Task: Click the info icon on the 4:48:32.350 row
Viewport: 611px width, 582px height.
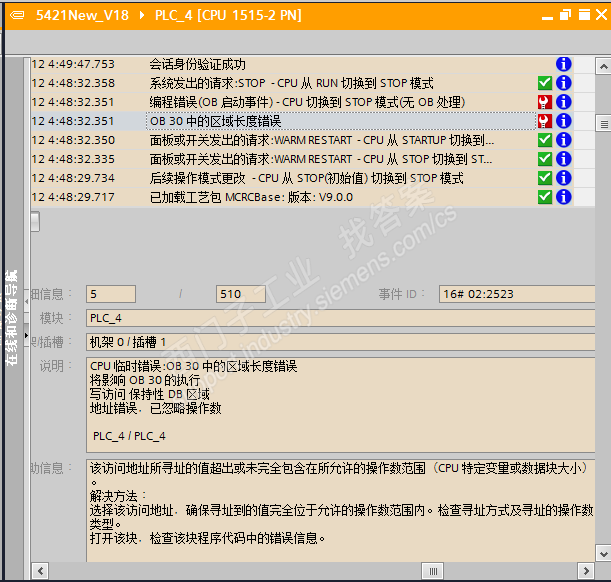Action: [x=563, y=139]
